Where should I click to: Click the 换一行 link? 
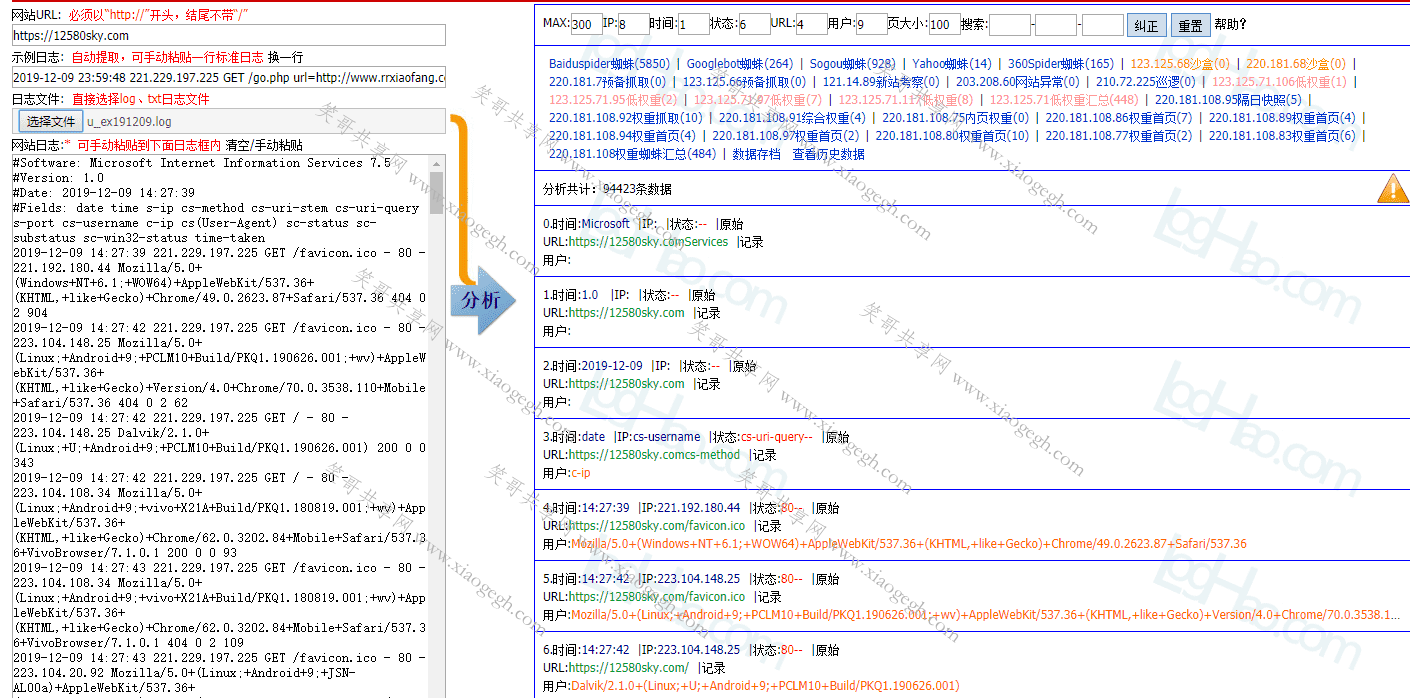pos(284,57)
